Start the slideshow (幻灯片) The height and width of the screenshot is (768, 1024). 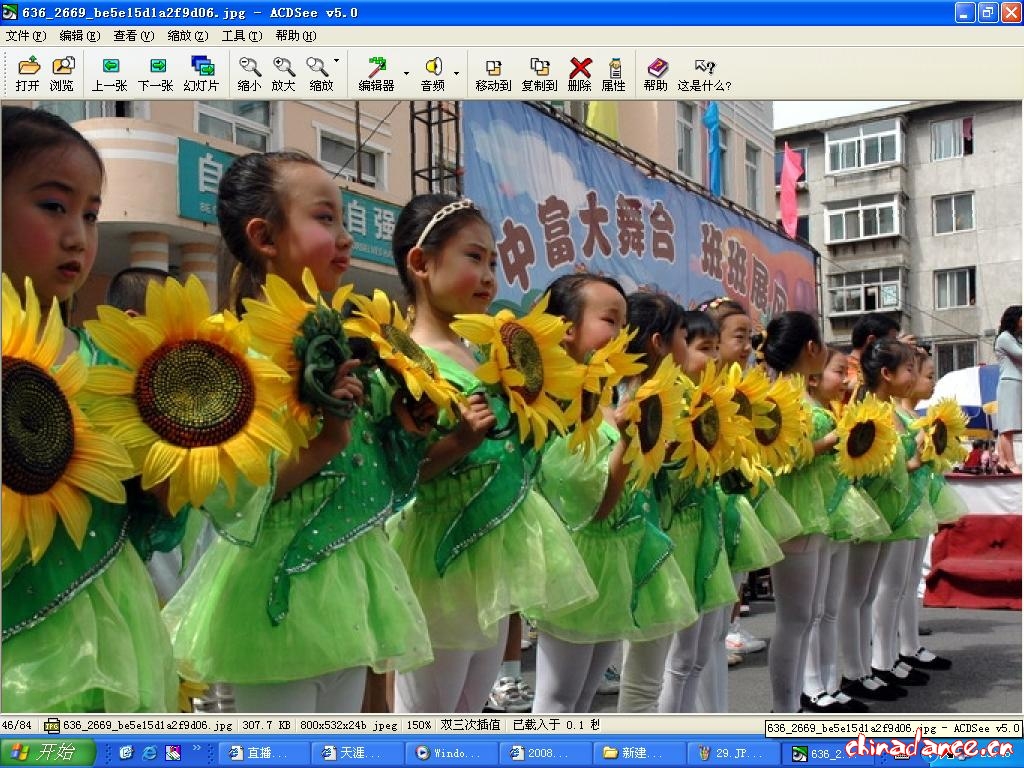coord(201,73)
